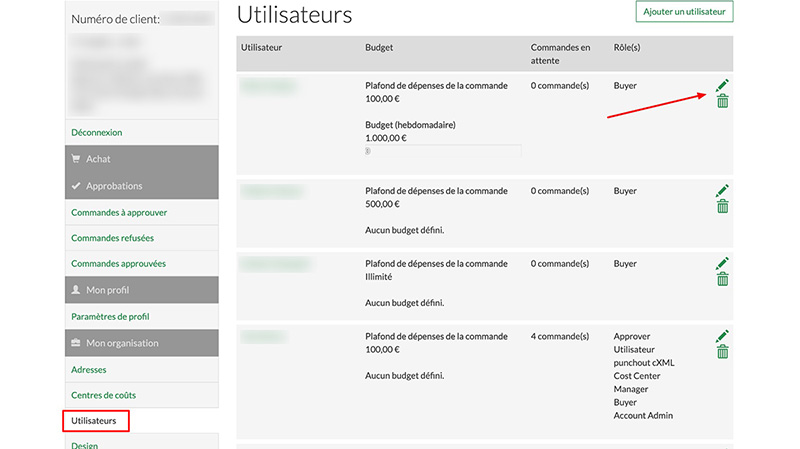Edit the user with 500,00 € spending limit
The height and width of the screenshot is (449, 800).
[722, 190]
